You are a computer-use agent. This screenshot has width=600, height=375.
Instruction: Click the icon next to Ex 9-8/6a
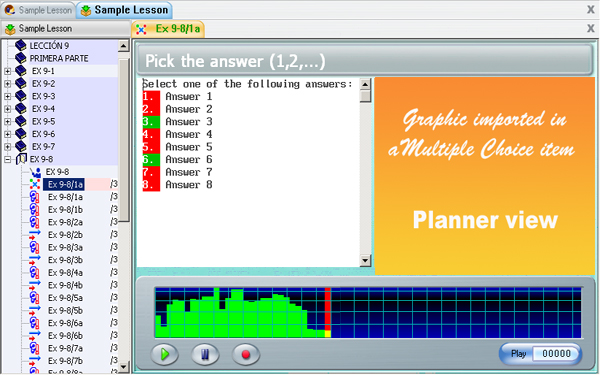34,323
